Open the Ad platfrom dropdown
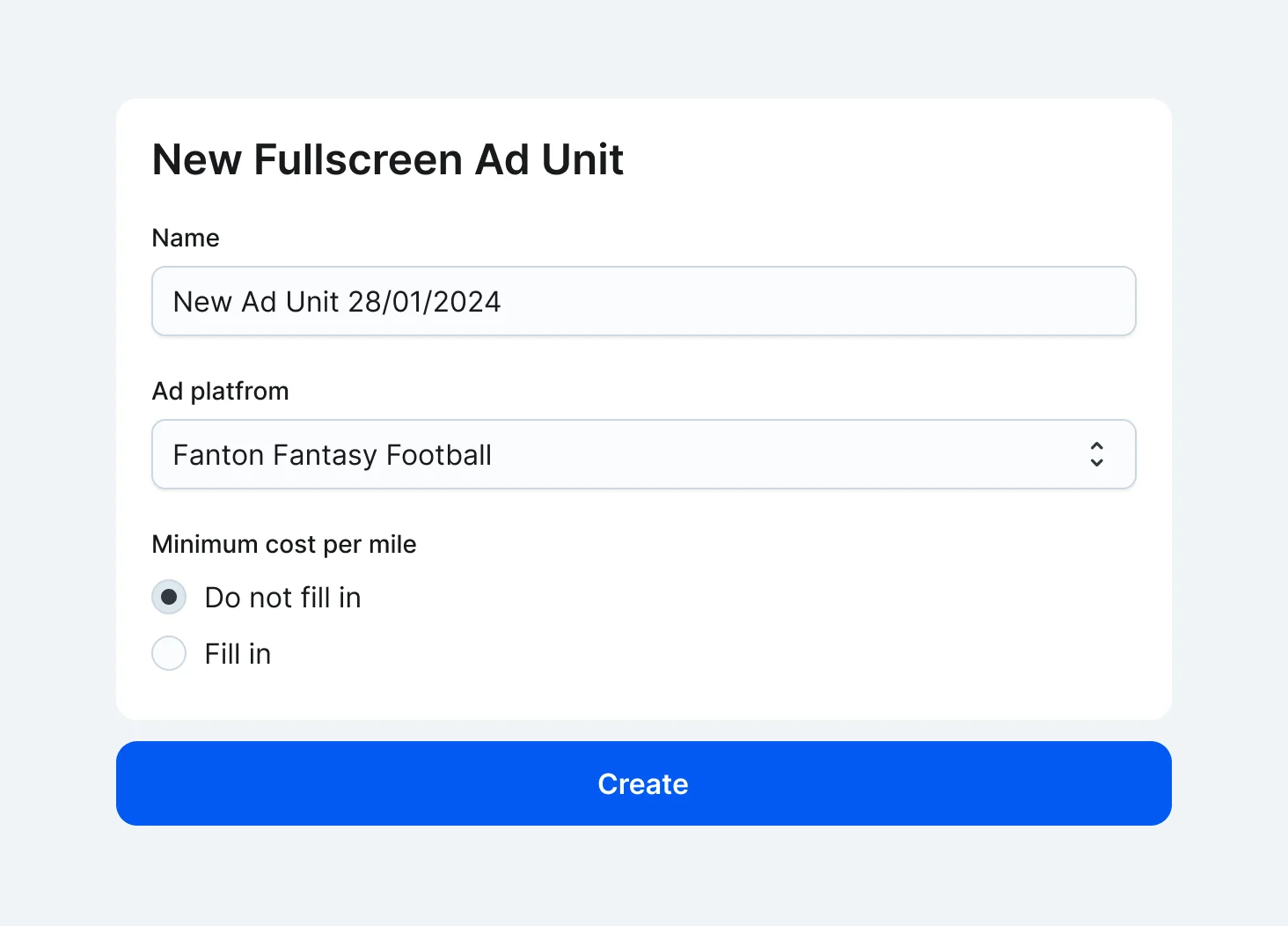Viewport: 1288px width, 926px height. click(643, 454)
